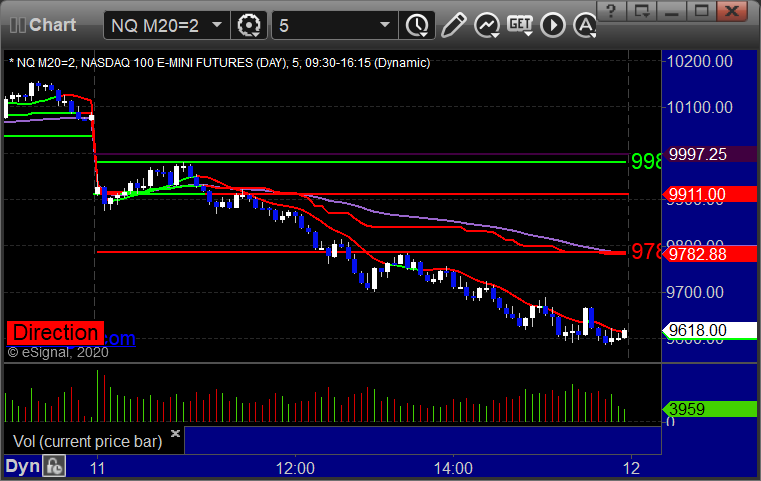Image resolution: width=761 pixels, height=481 pixels.
Task: Close the Vol study panel with X
Action: point(175,433)
